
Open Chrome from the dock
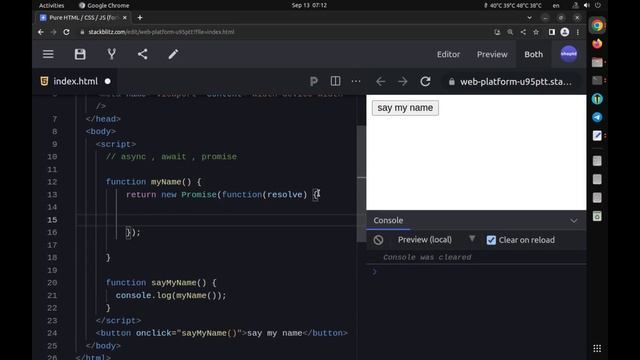[597, 25]
